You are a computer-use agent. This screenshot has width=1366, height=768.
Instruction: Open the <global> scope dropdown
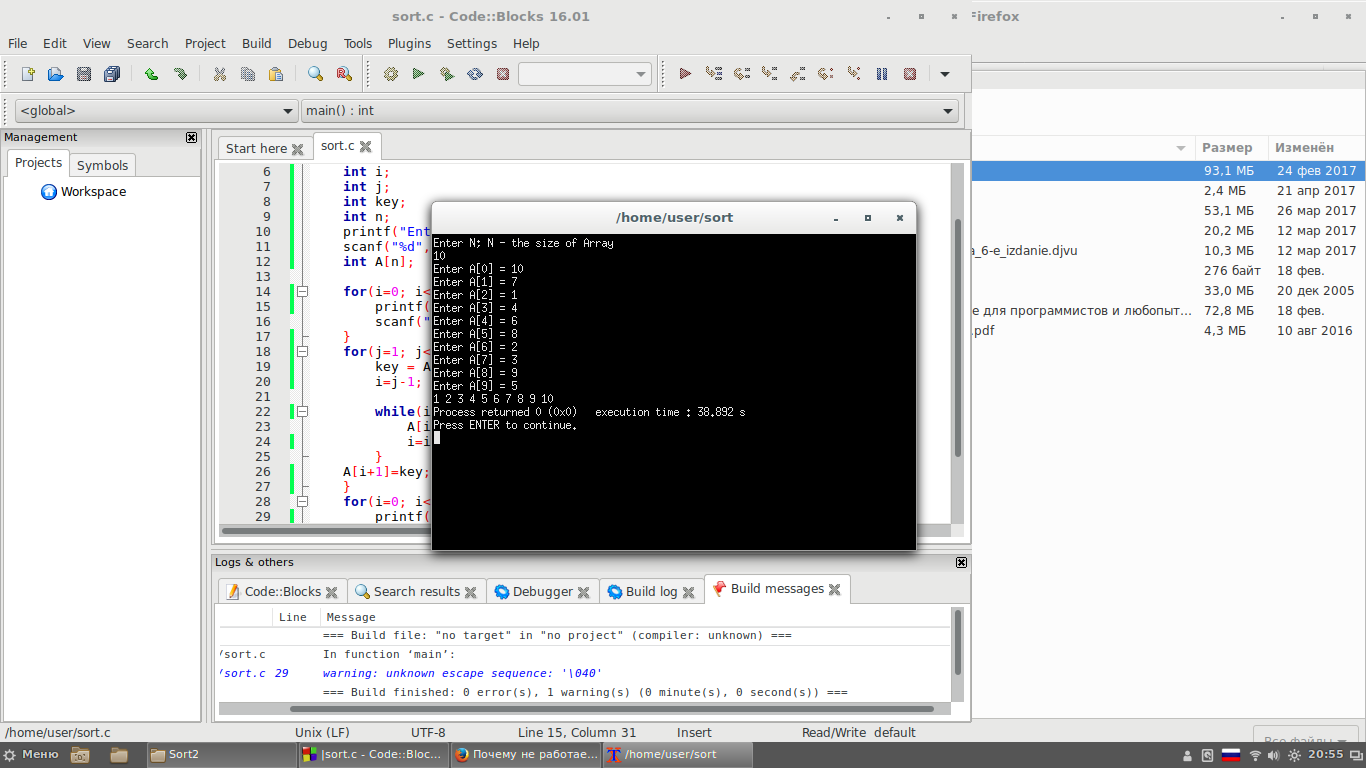tap(156, 111)
